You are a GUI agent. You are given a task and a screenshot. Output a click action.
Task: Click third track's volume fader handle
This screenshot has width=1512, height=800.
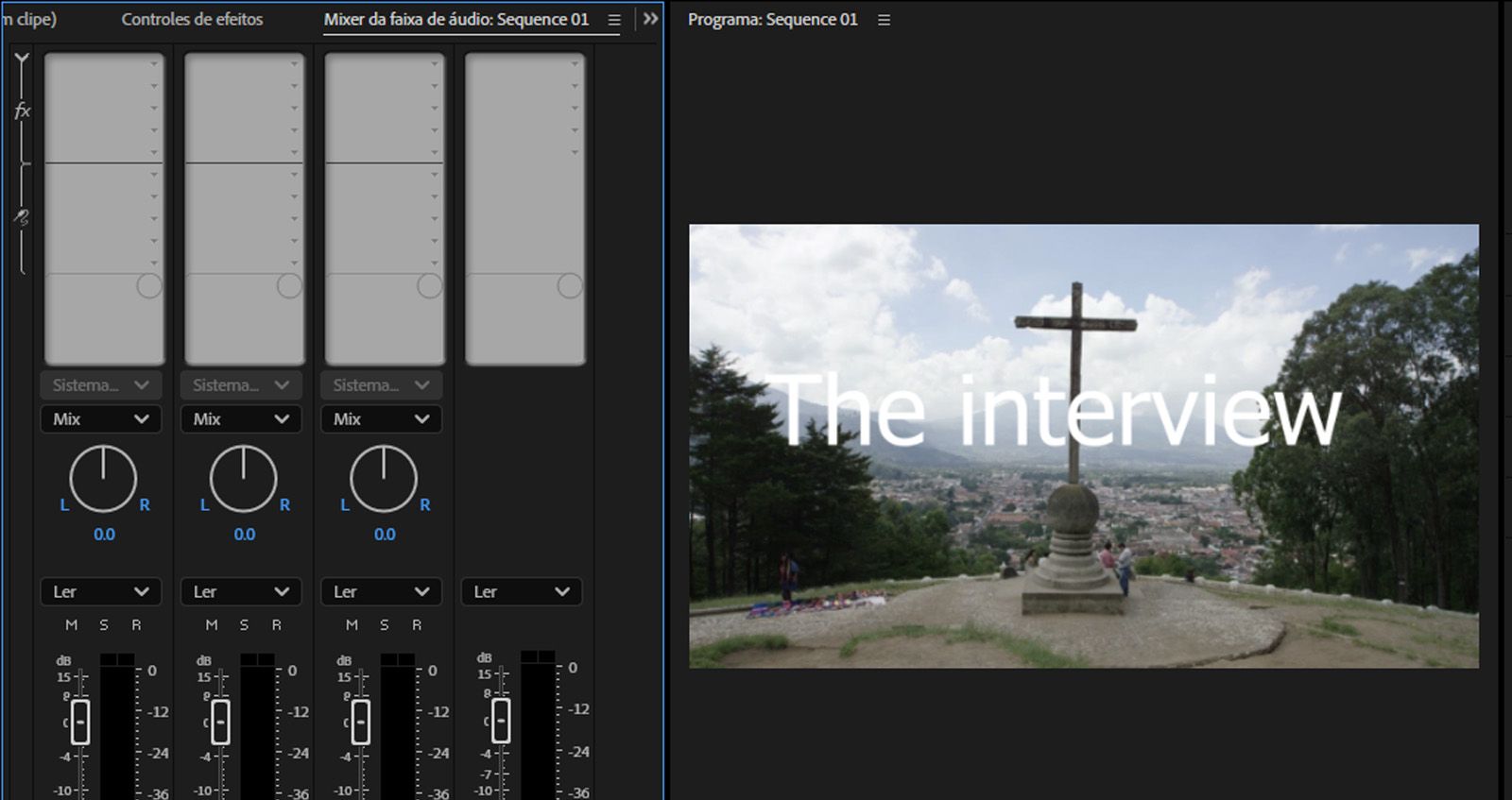click(360, 723)
